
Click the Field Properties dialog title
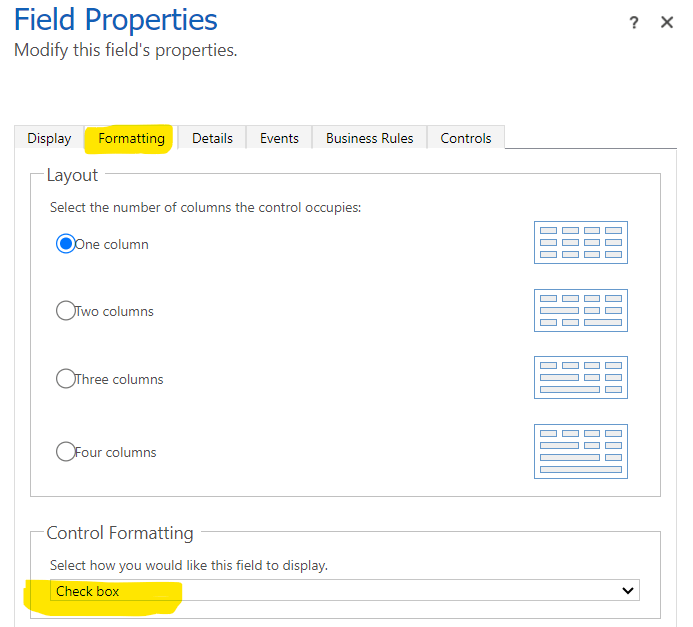[115, 19]
